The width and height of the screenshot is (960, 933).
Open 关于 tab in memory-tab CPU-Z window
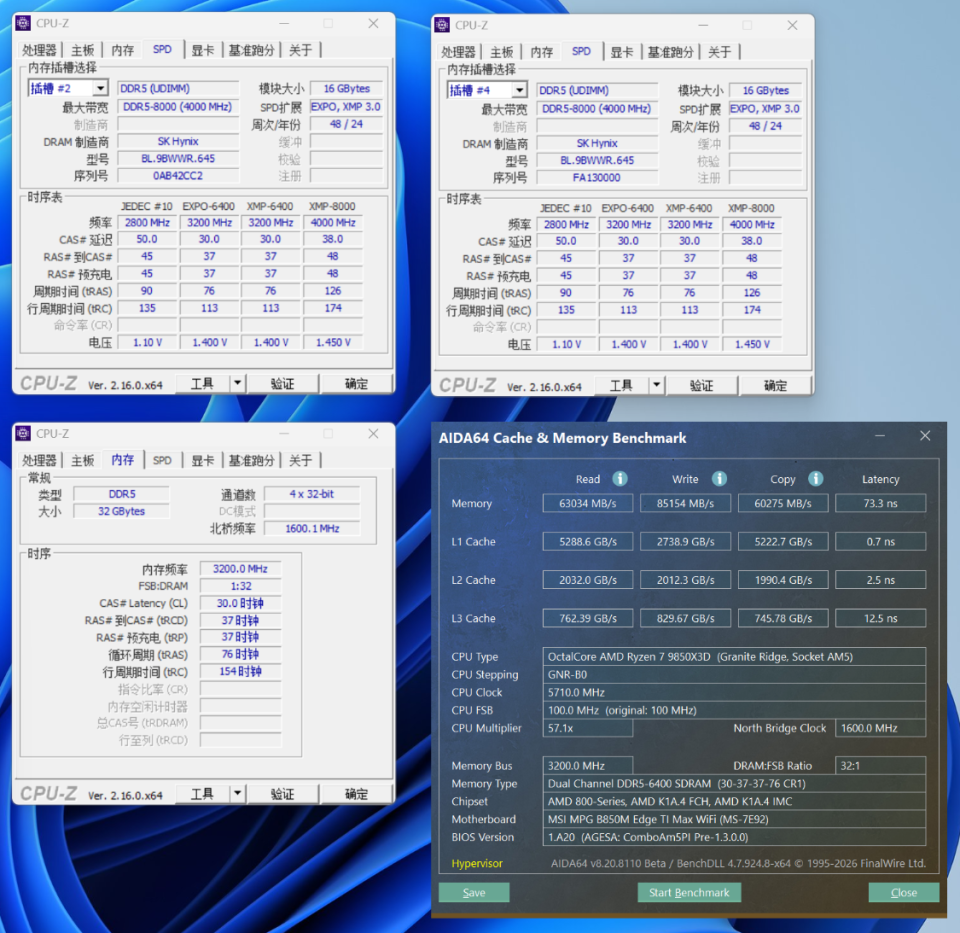coord(301,460)
